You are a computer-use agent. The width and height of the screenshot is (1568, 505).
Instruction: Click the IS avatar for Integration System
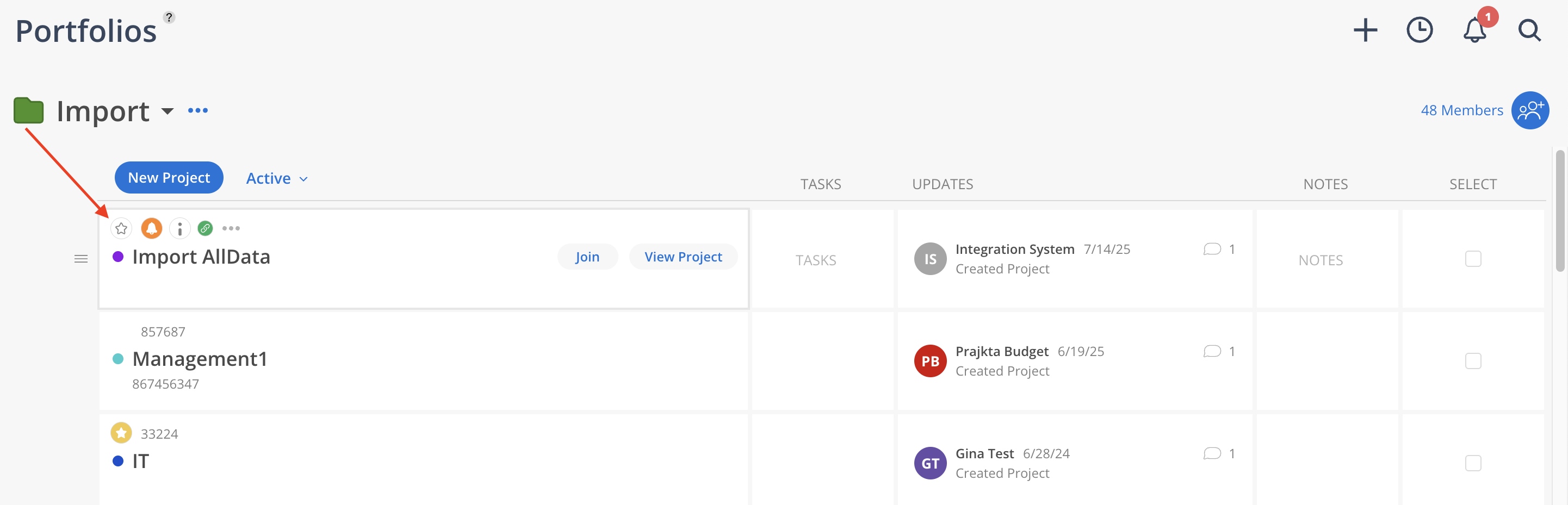pos(930,259)
